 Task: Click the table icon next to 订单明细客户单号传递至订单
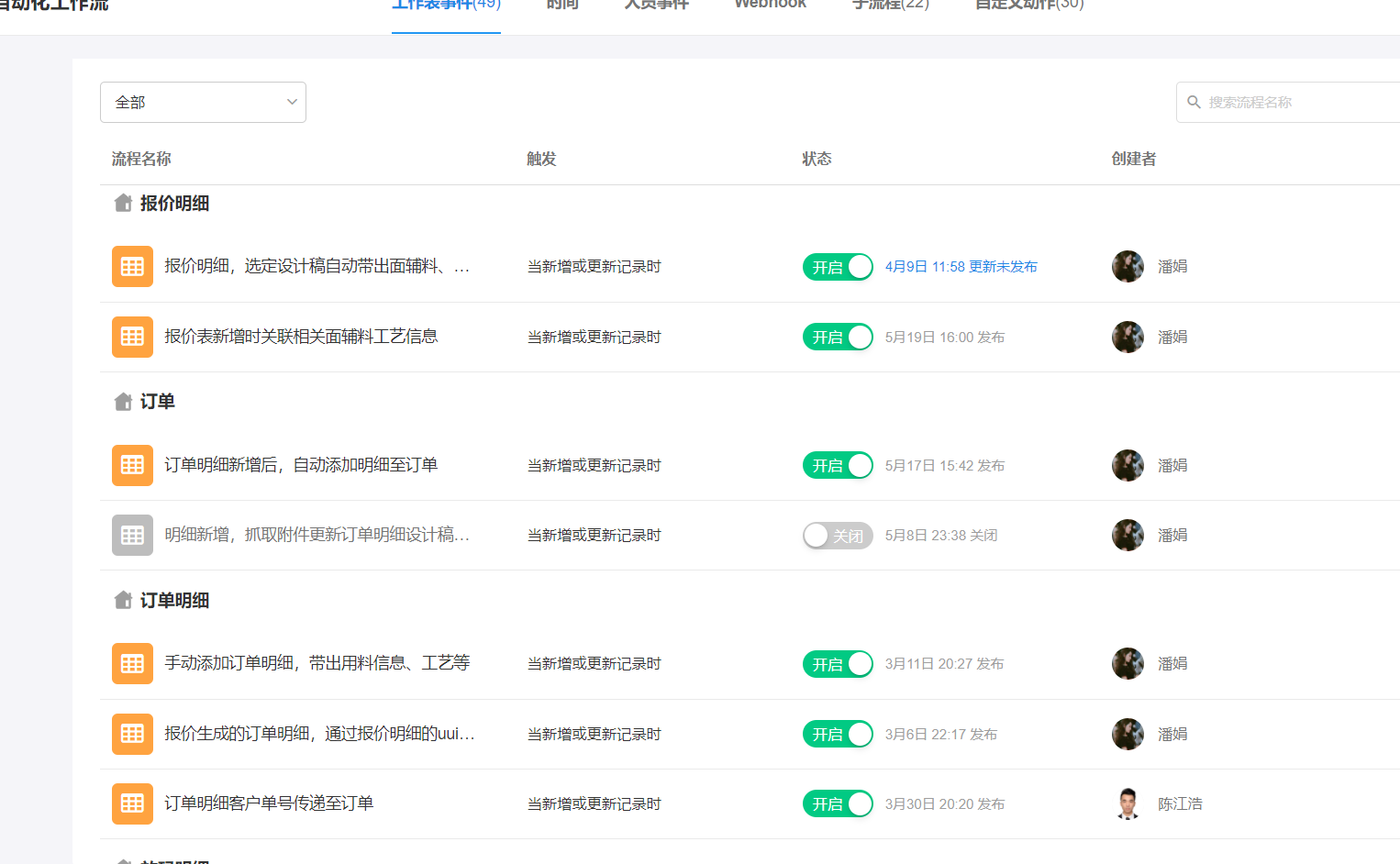tap(132, 803)
